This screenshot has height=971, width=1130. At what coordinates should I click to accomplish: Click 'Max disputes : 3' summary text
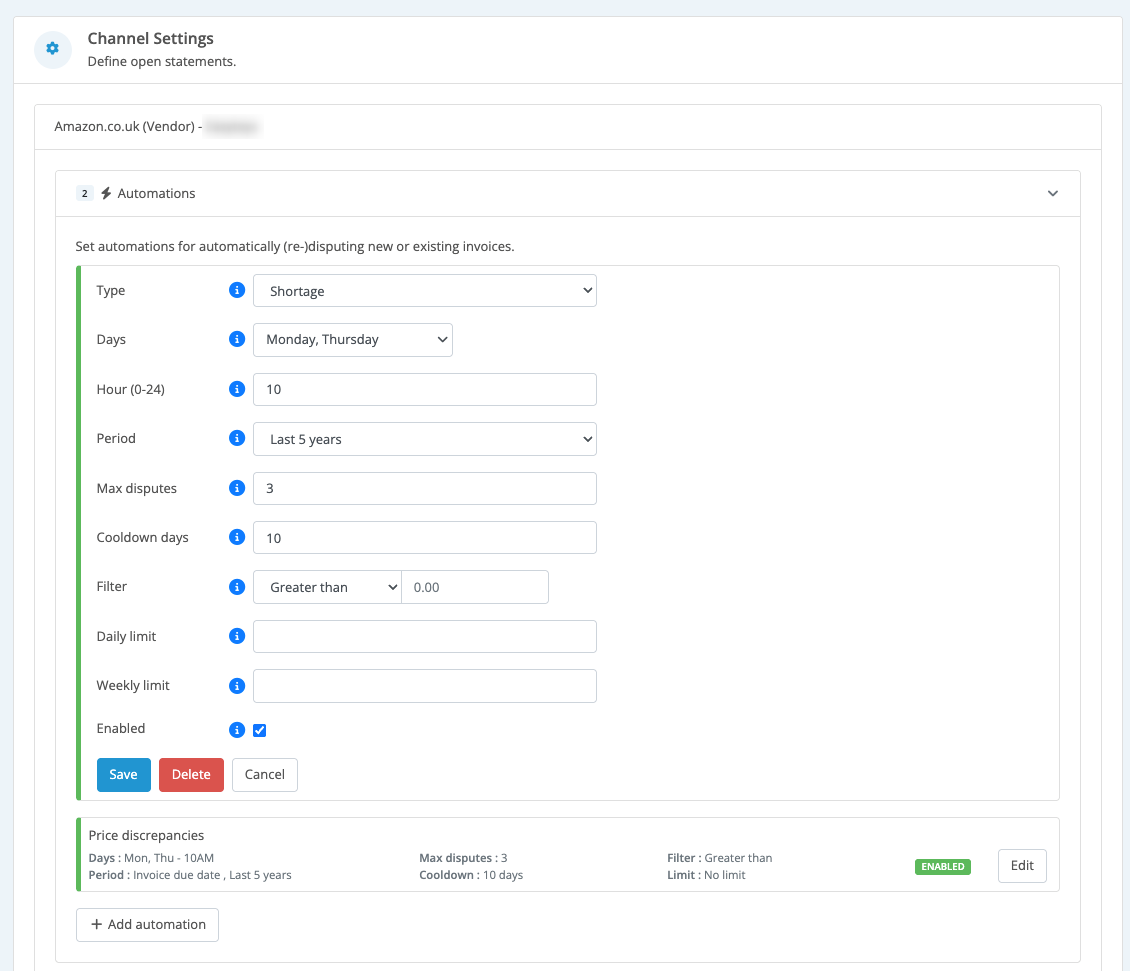pyautogui.click(x=463, y=858)
